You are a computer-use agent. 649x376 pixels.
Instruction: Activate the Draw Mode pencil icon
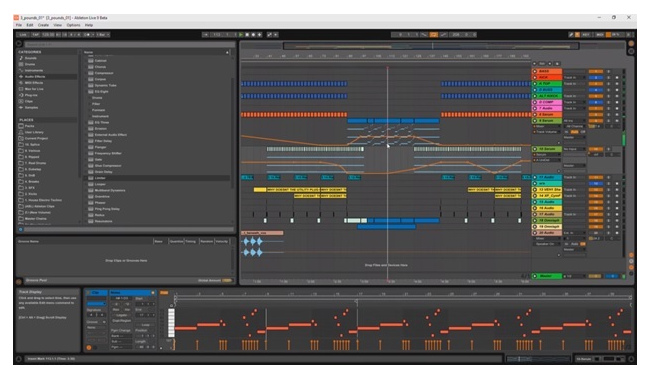571,35
